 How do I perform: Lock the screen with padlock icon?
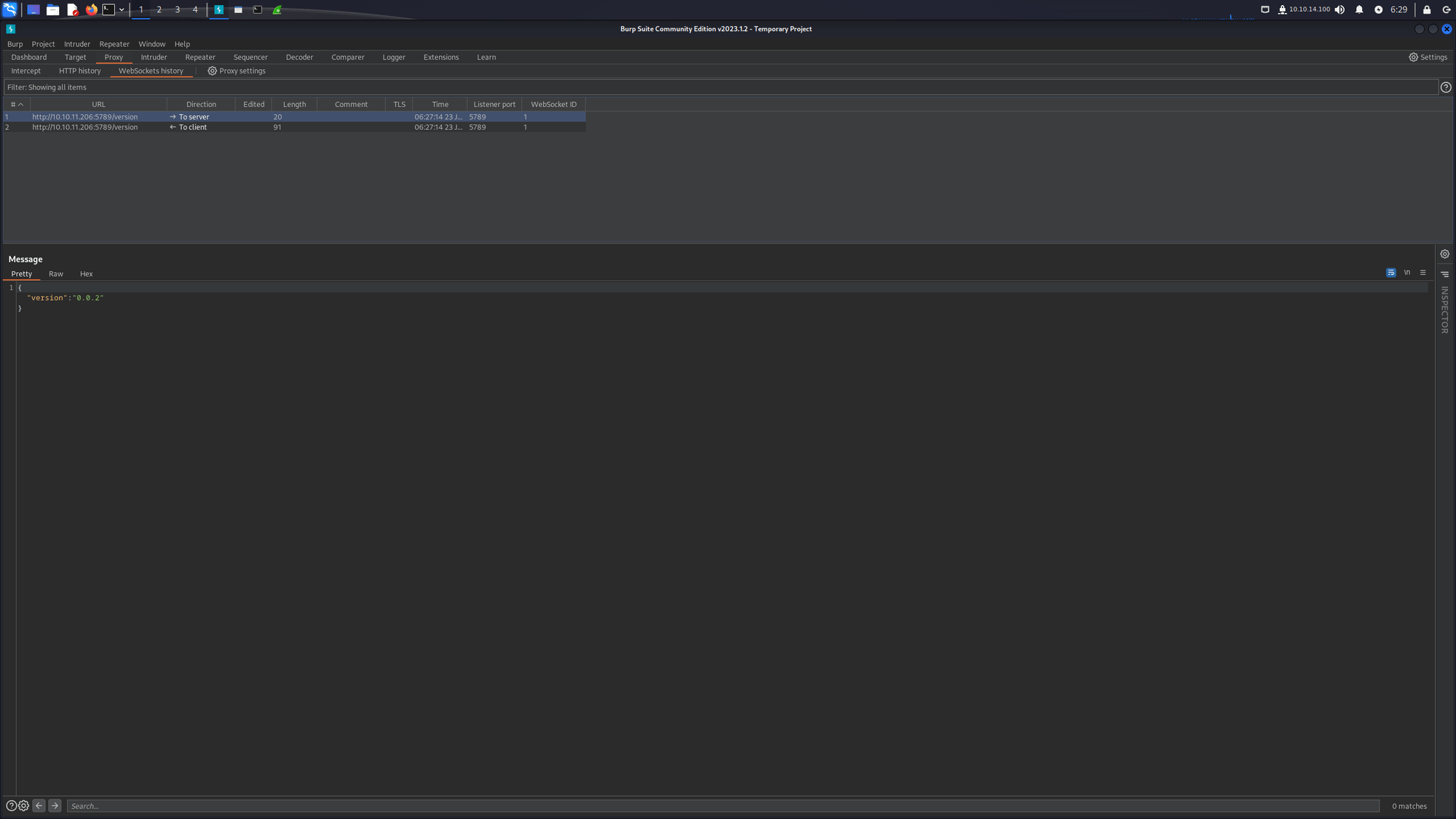[1427, 9]
